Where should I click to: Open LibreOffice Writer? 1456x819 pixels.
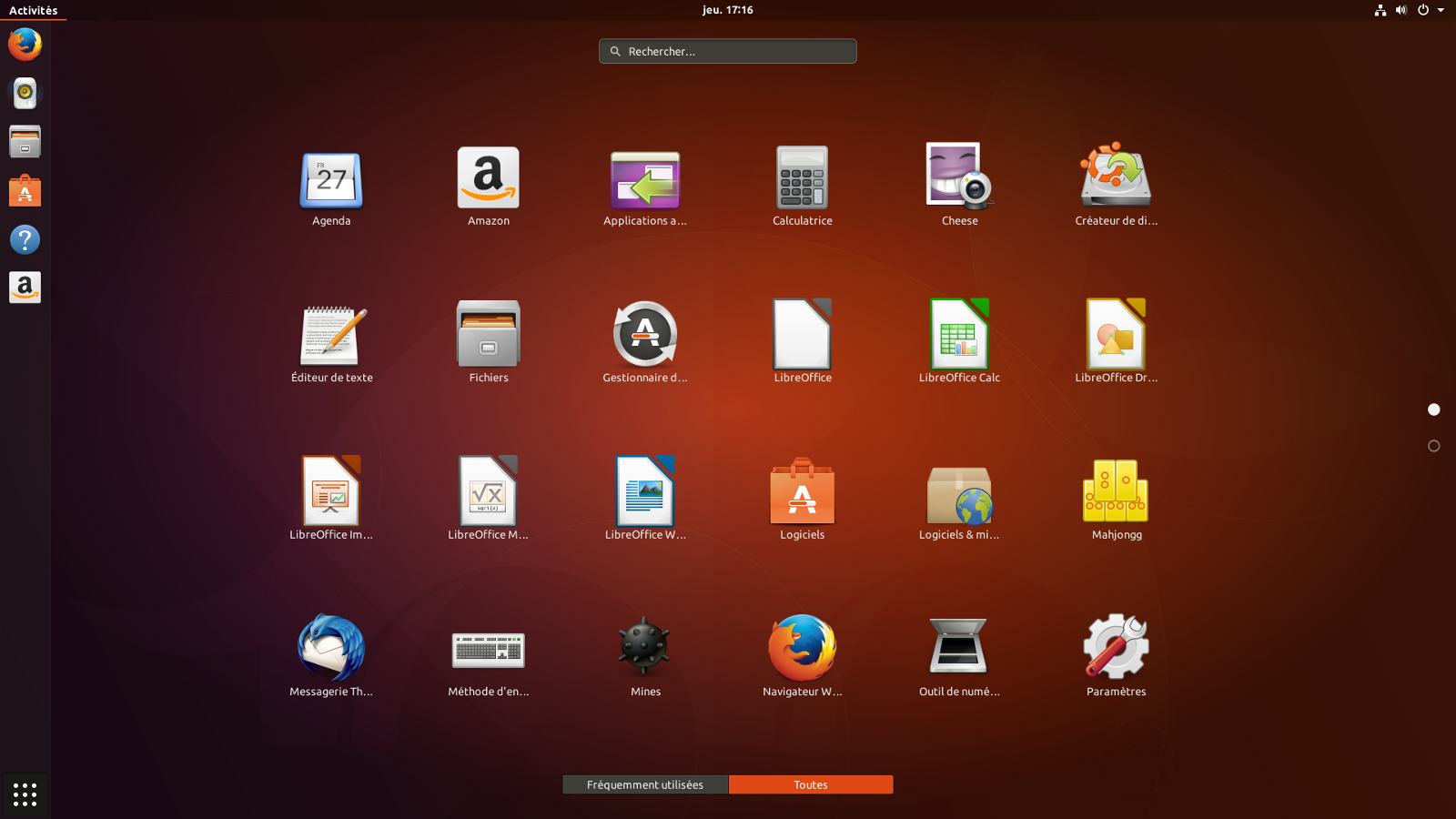pos(645,491)
